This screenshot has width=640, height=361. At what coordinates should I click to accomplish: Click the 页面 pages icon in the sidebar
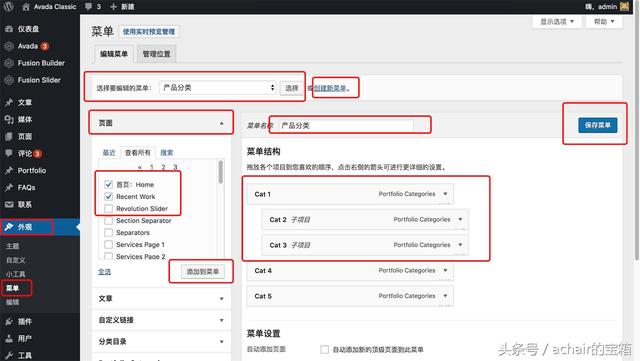tap(9, 136)
